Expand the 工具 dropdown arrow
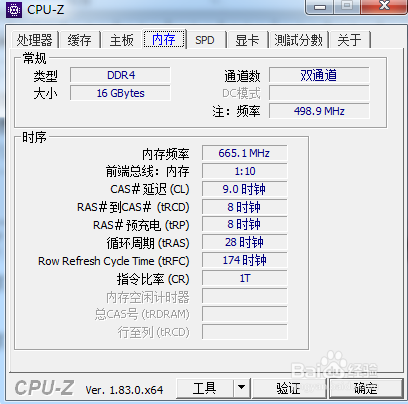Image resolution: width=408 pixels, height=404 pixels. coord(242,388)
